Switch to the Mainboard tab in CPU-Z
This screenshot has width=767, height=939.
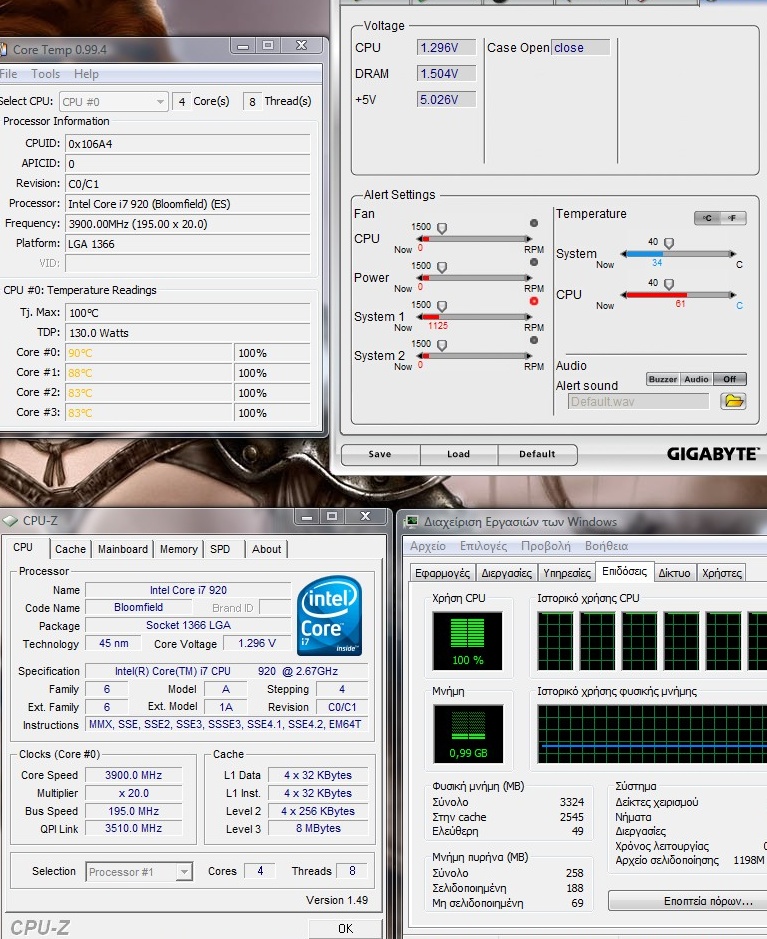tap(123, 549)
